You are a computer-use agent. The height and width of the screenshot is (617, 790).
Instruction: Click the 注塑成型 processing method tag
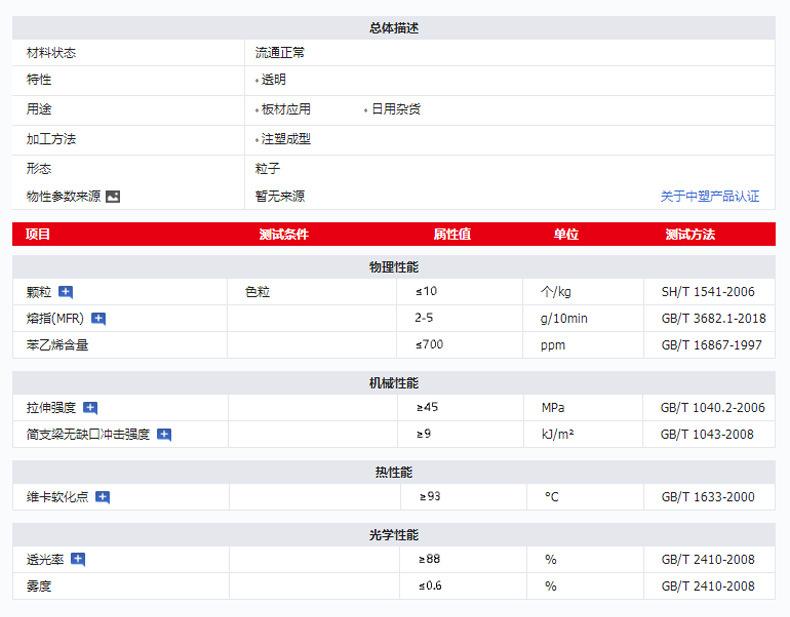pyautogui.click(x=285, y=139)
